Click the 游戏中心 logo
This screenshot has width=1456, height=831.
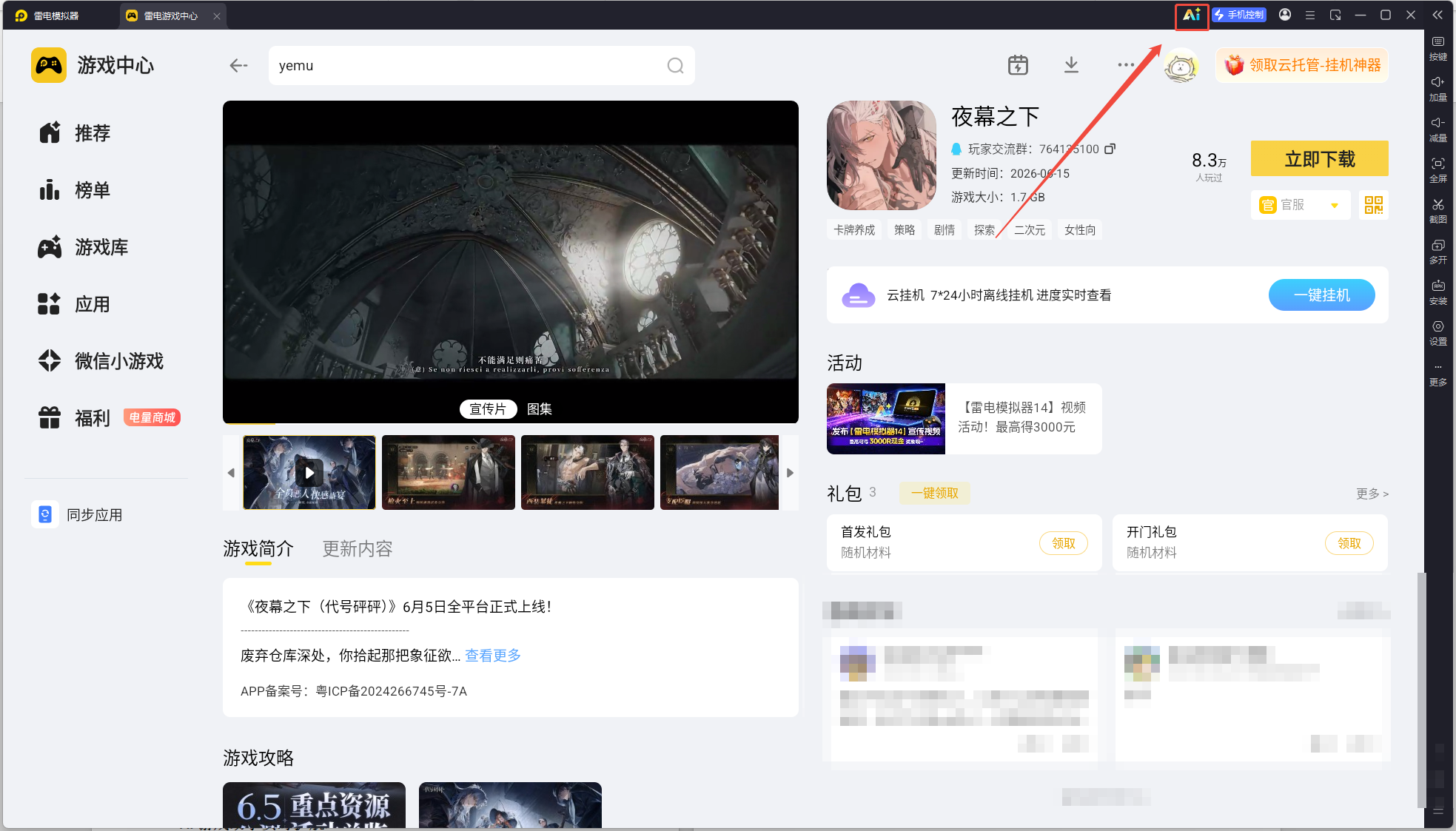tap(93, 65)
